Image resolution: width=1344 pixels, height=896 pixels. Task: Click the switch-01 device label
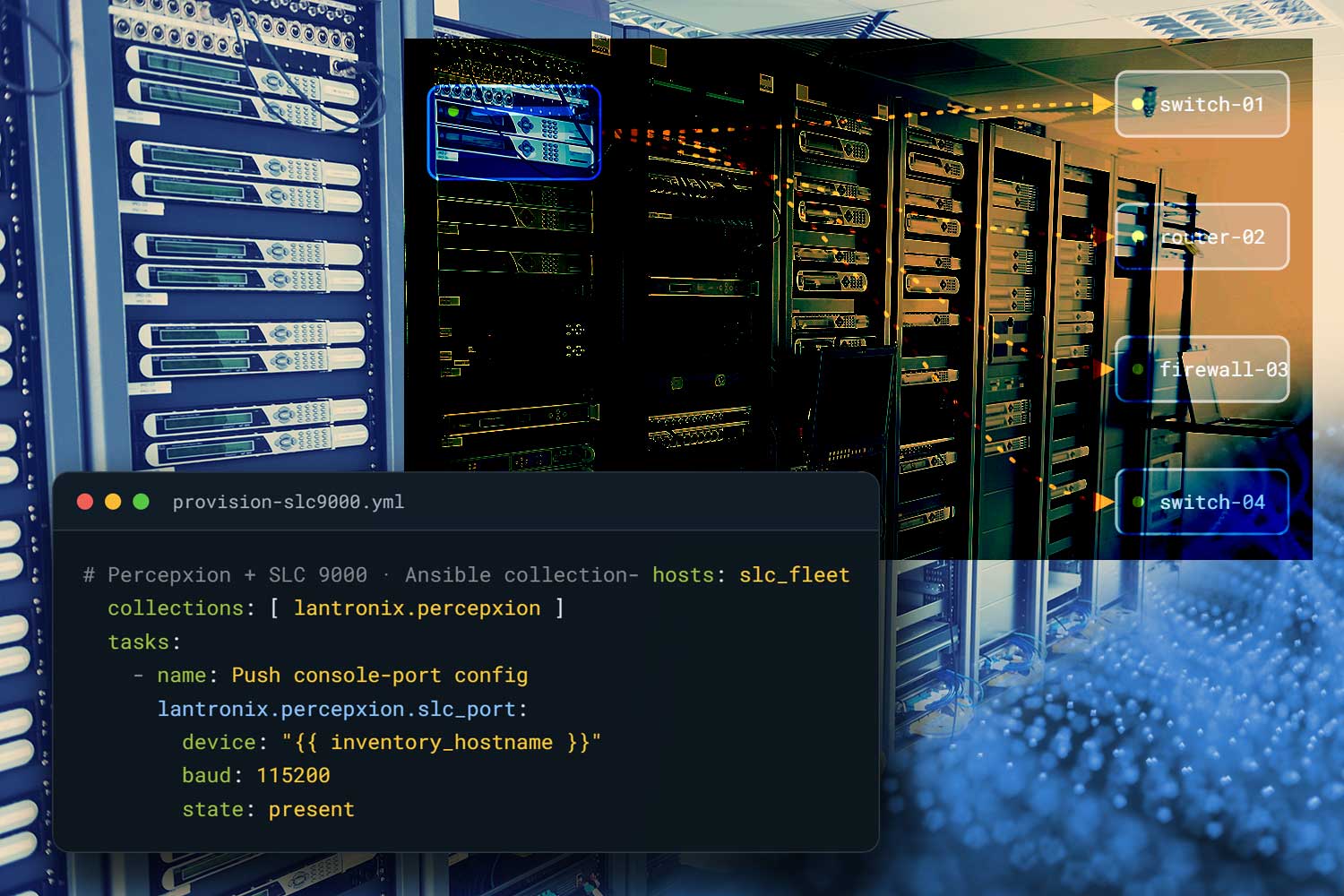point(1202,104)
